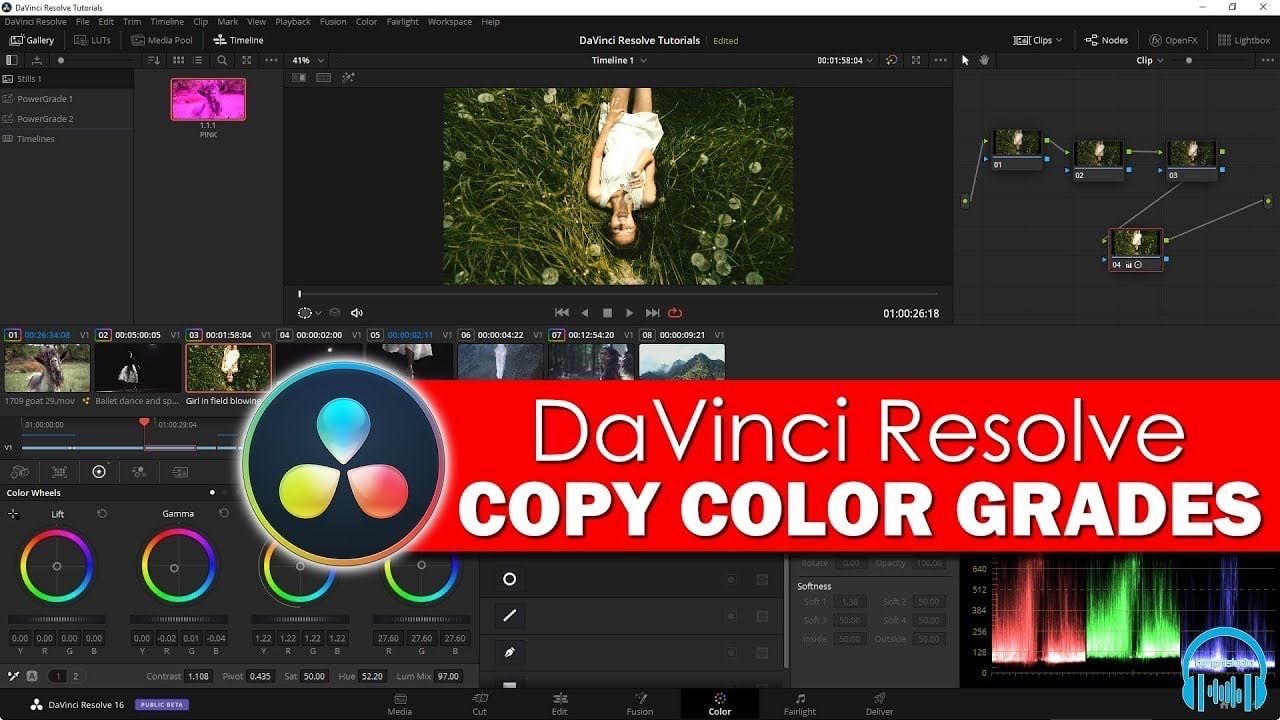The image size is (1280, 720).
Task: Open the node editor Clip mode dropdown
Action: click(x=1150, y=60)
